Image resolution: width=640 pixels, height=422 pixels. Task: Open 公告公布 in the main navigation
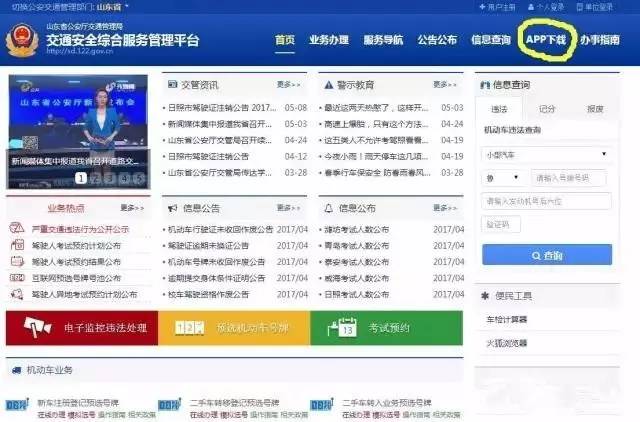pos(437,40)
